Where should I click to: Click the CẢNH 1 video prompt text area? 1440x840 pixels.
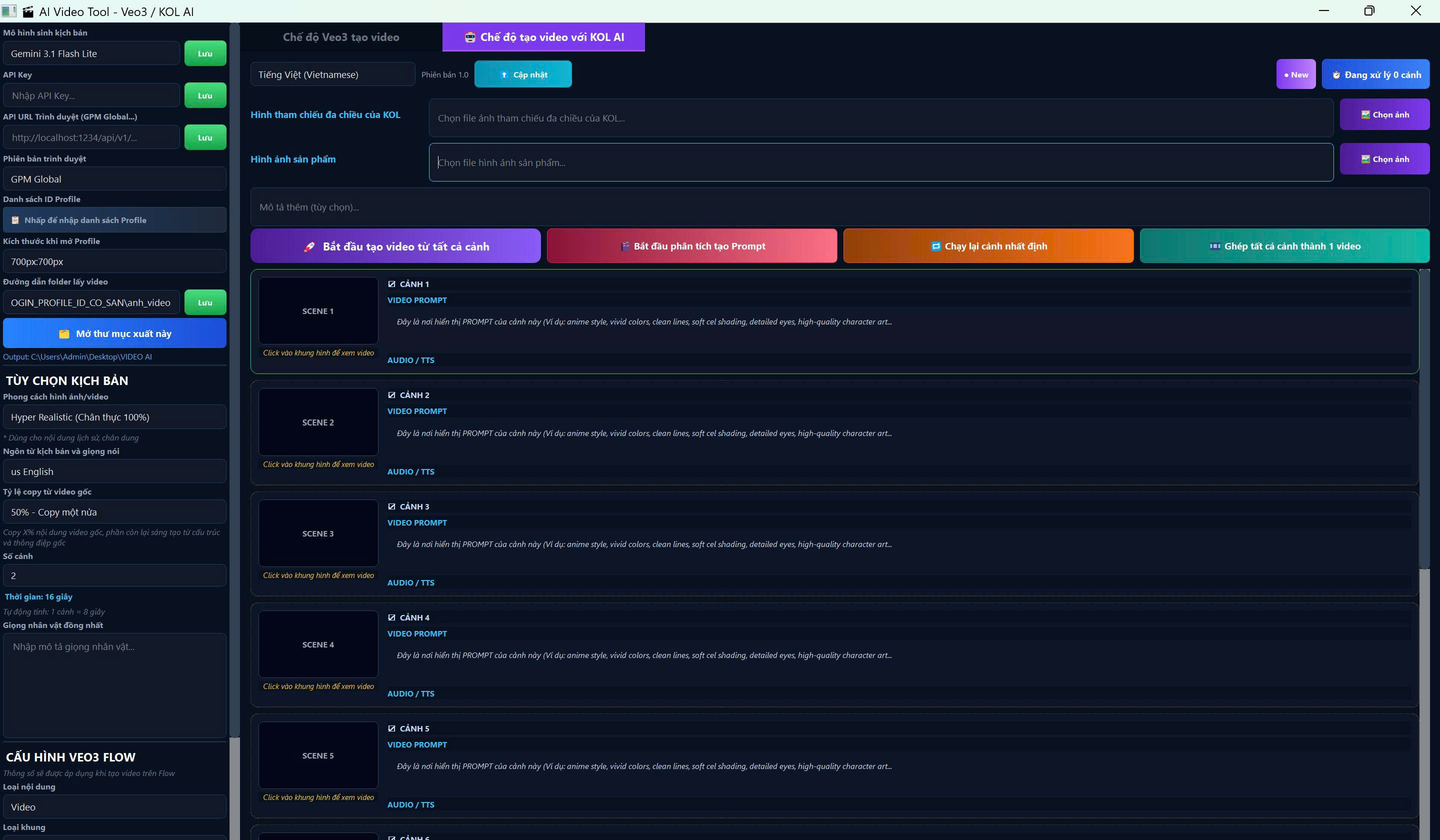coord(899,329)
